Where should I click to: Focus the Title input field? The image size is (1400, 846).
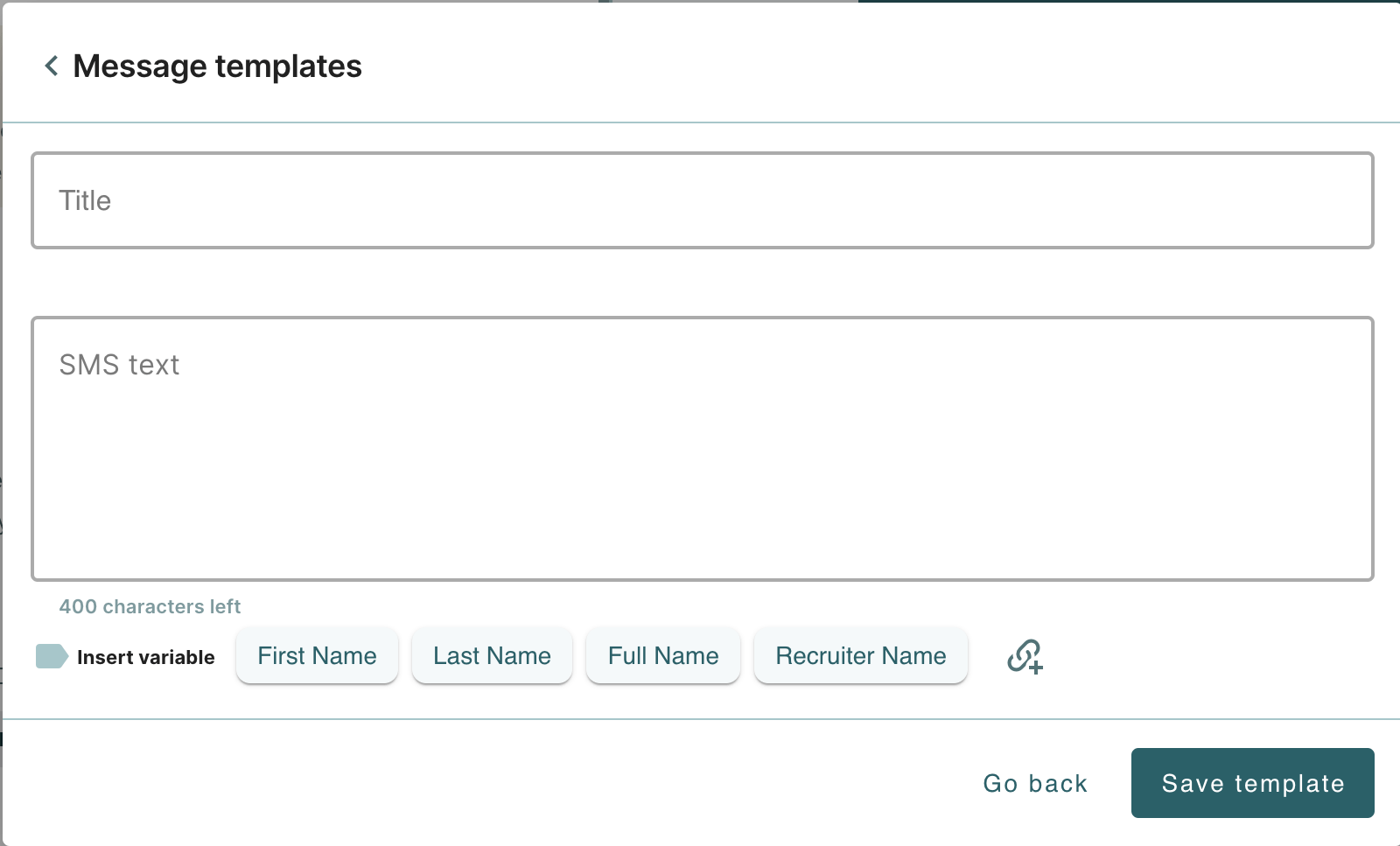(703, 200)
